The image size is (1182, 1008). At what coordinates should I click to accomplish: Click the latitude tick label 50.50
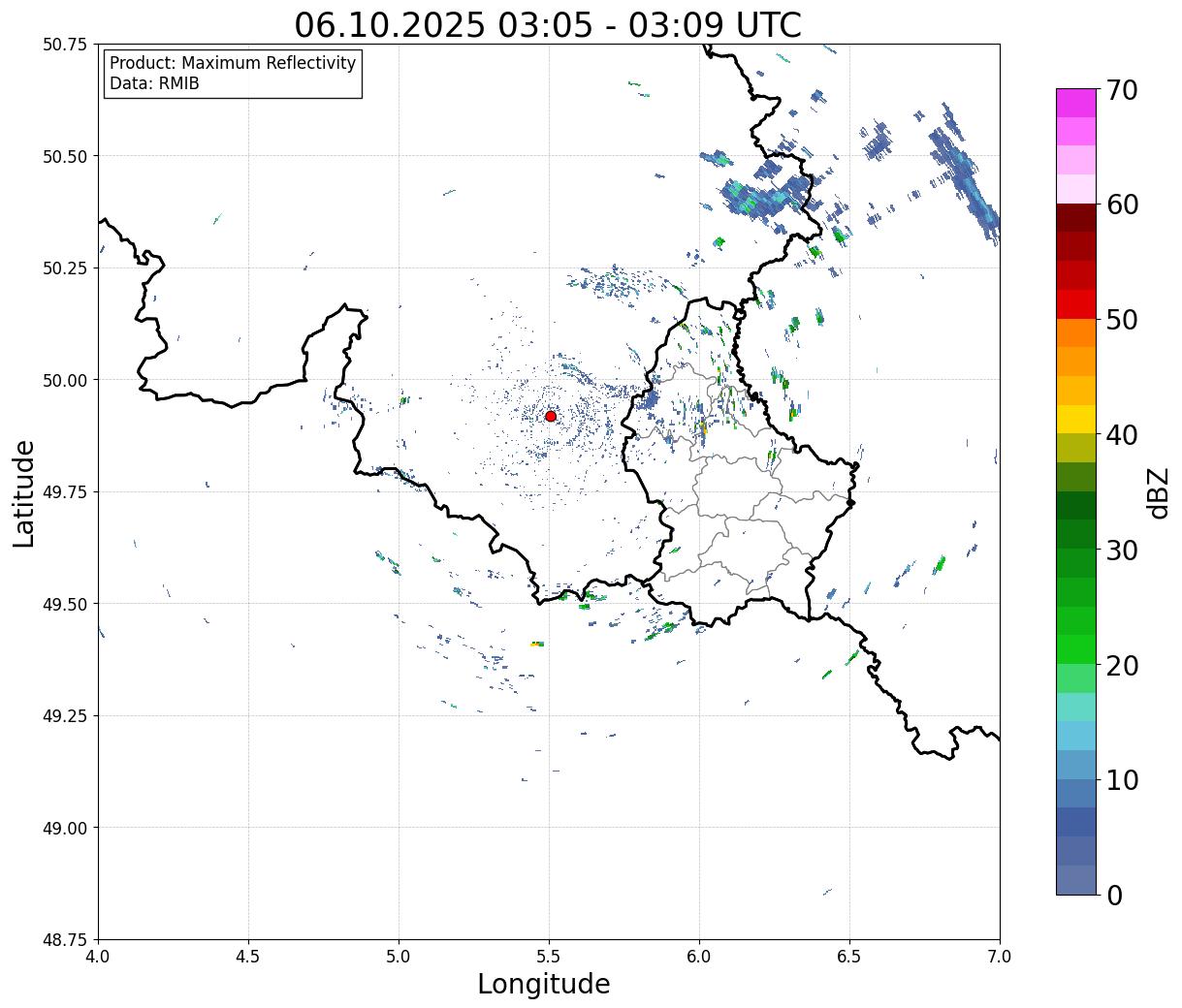[x=64, y=156]
